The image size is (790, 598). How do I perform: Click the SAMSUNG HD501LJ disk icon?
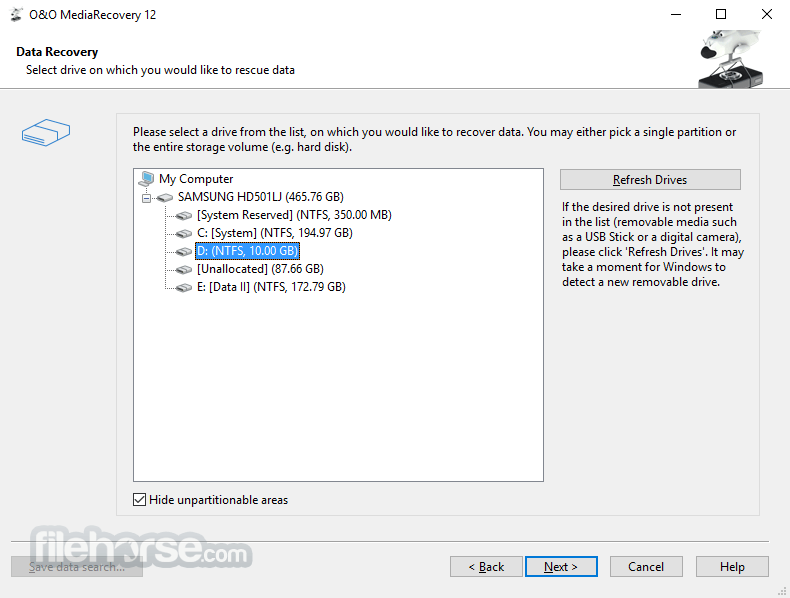pos(165,197)
